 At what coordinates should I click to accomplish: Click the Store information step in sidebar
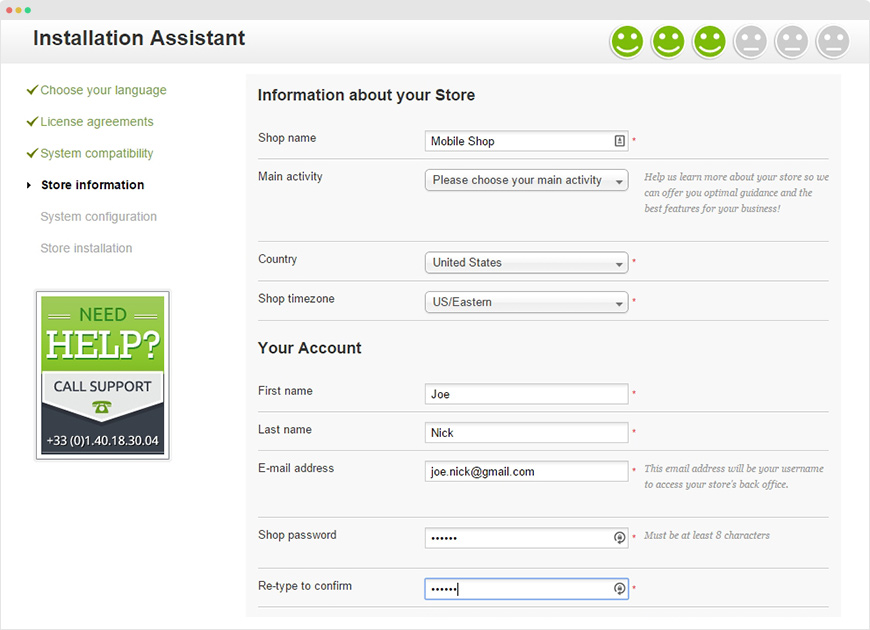click(x=92, y=185)
